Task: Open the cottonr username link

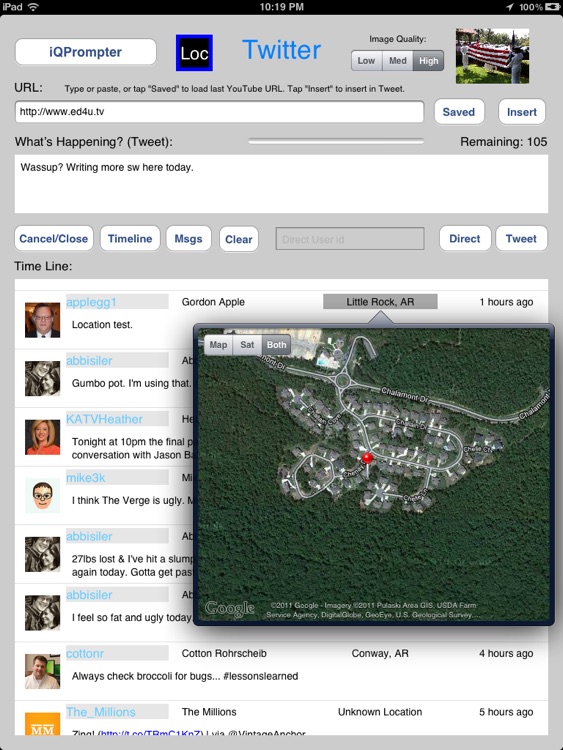Action: (85, 653)
